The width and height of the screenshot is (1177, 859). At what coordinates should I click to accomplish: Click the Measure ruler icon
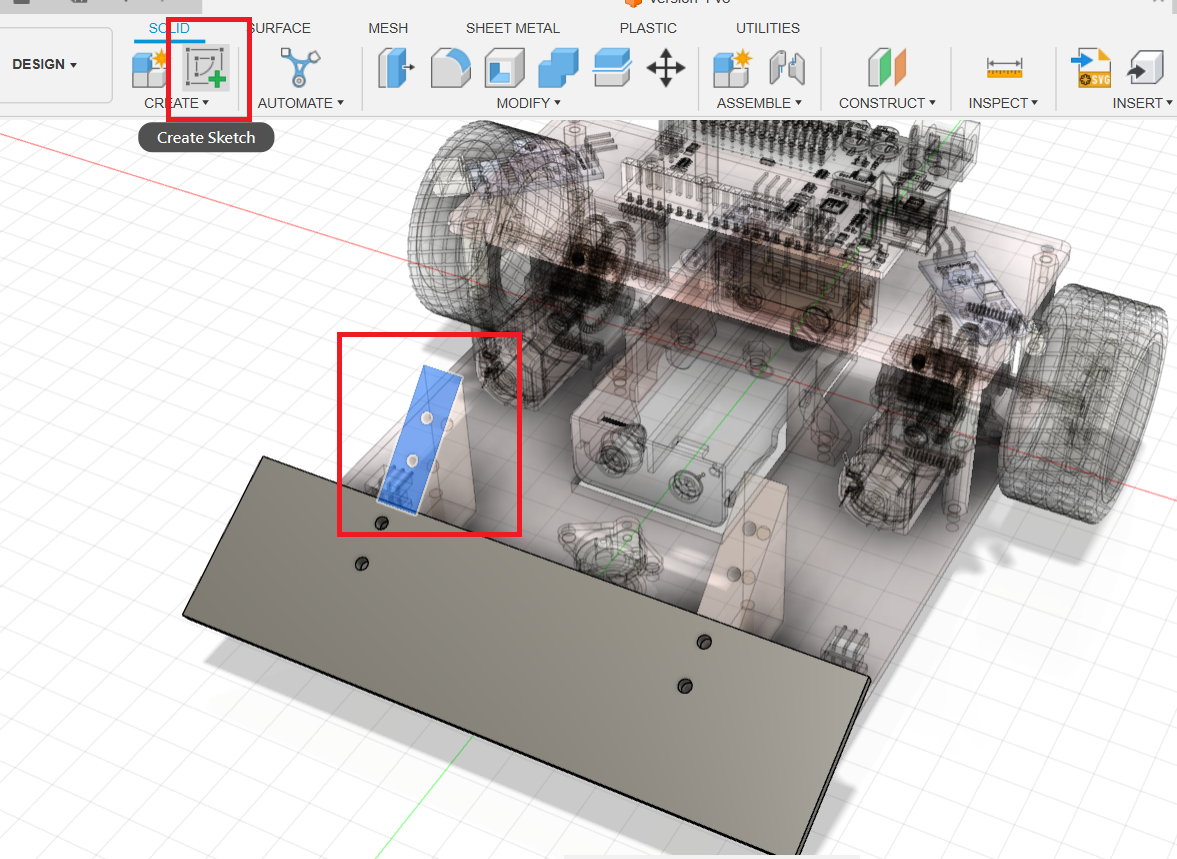coord(1003,68)
